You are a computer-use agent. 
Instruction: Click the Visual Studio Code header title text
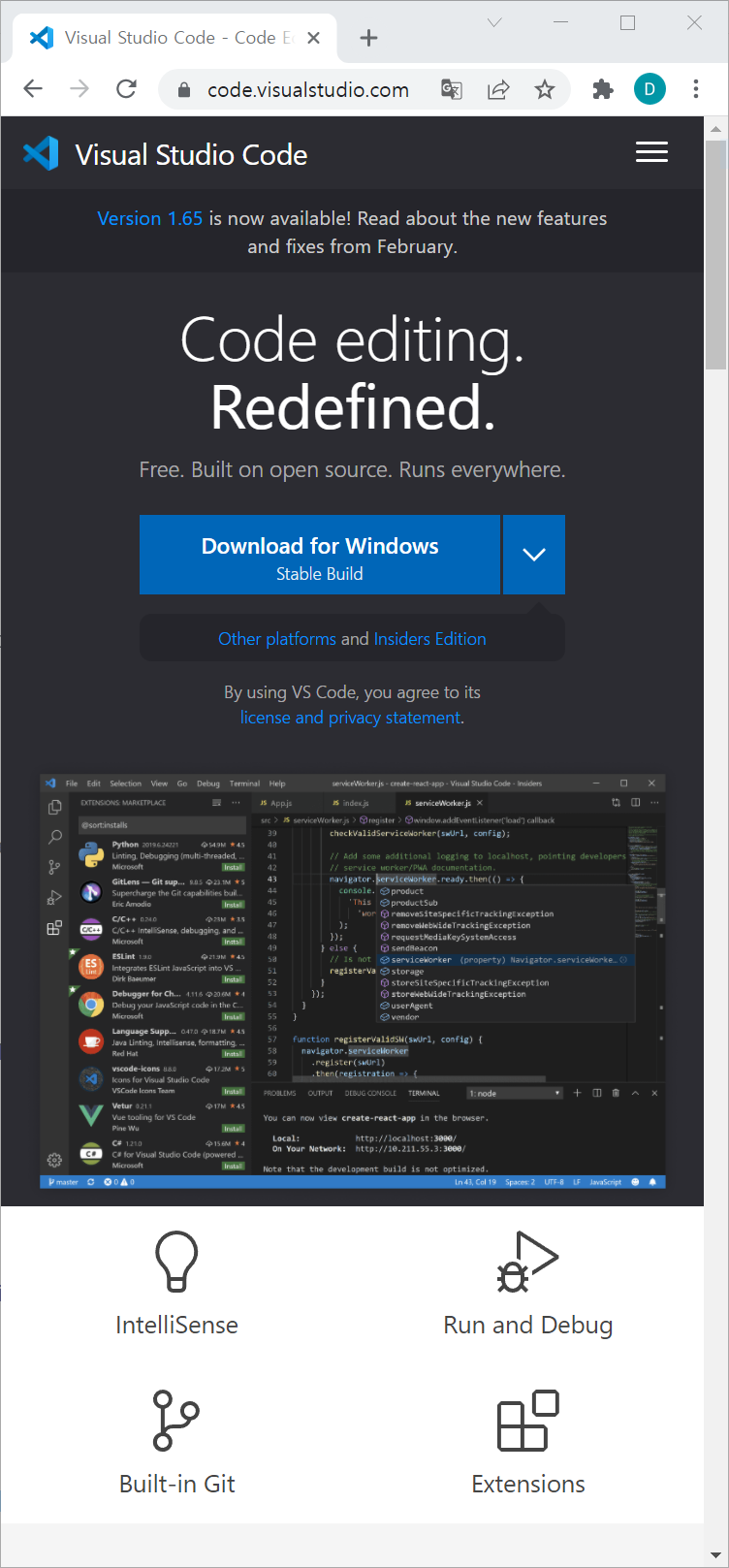point(191,155)
